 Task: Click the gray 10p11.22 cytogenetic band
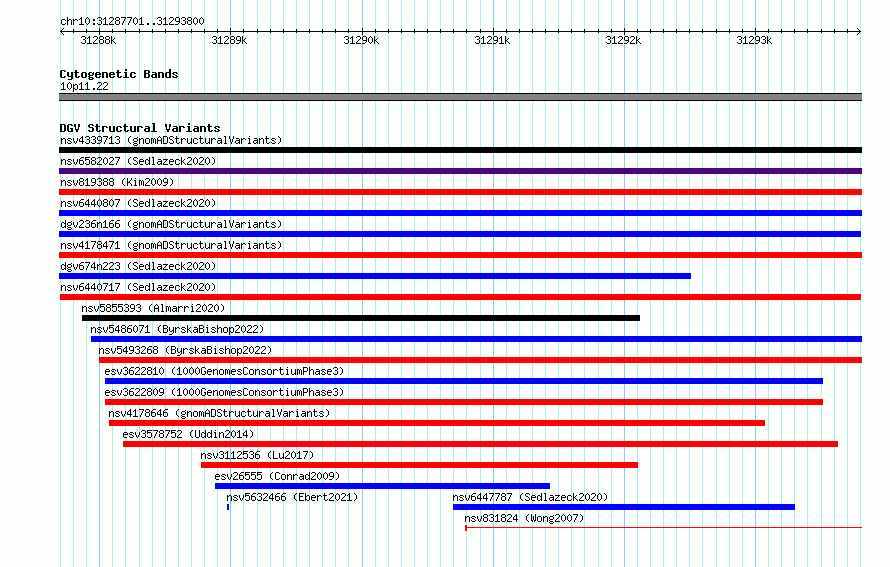(x=460, y=97)
